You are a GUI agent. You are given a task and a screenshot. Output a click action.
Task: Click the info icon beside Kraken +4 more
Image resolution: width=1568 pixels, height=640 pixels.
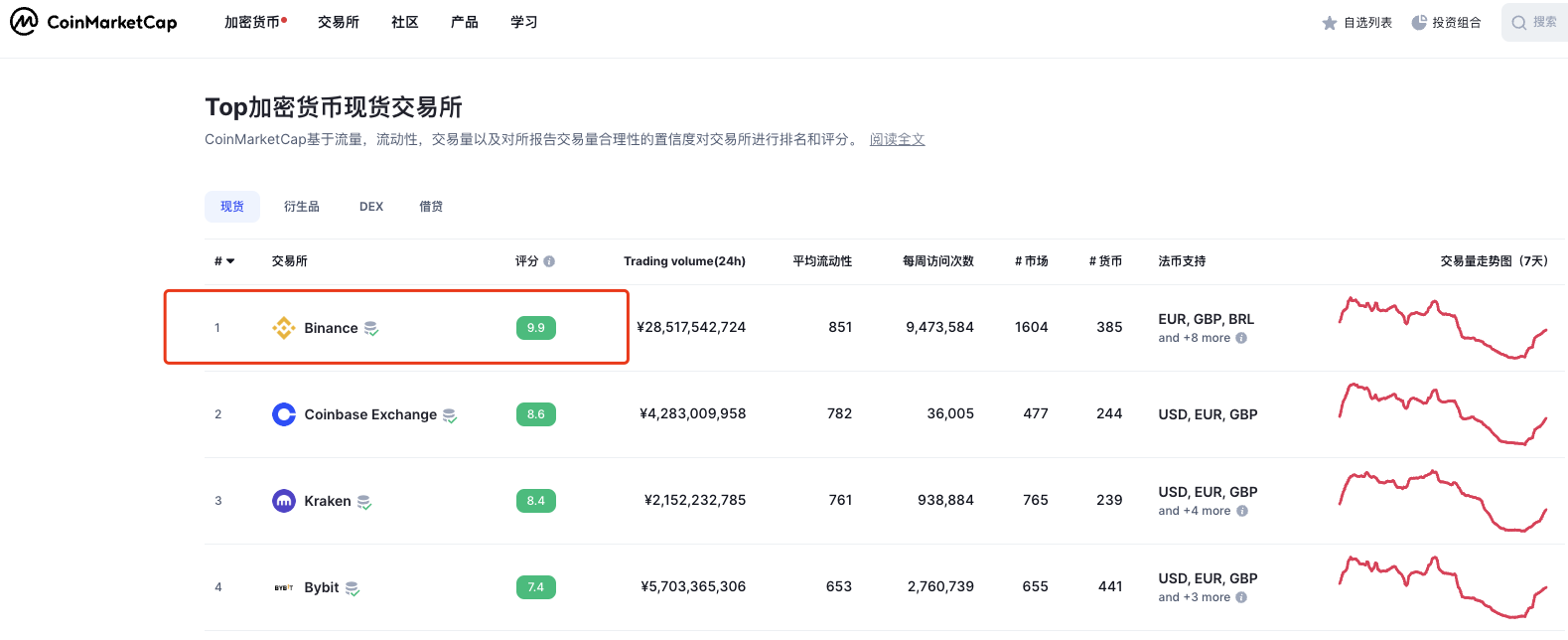pyautogui.click(x=1242, y=511)
